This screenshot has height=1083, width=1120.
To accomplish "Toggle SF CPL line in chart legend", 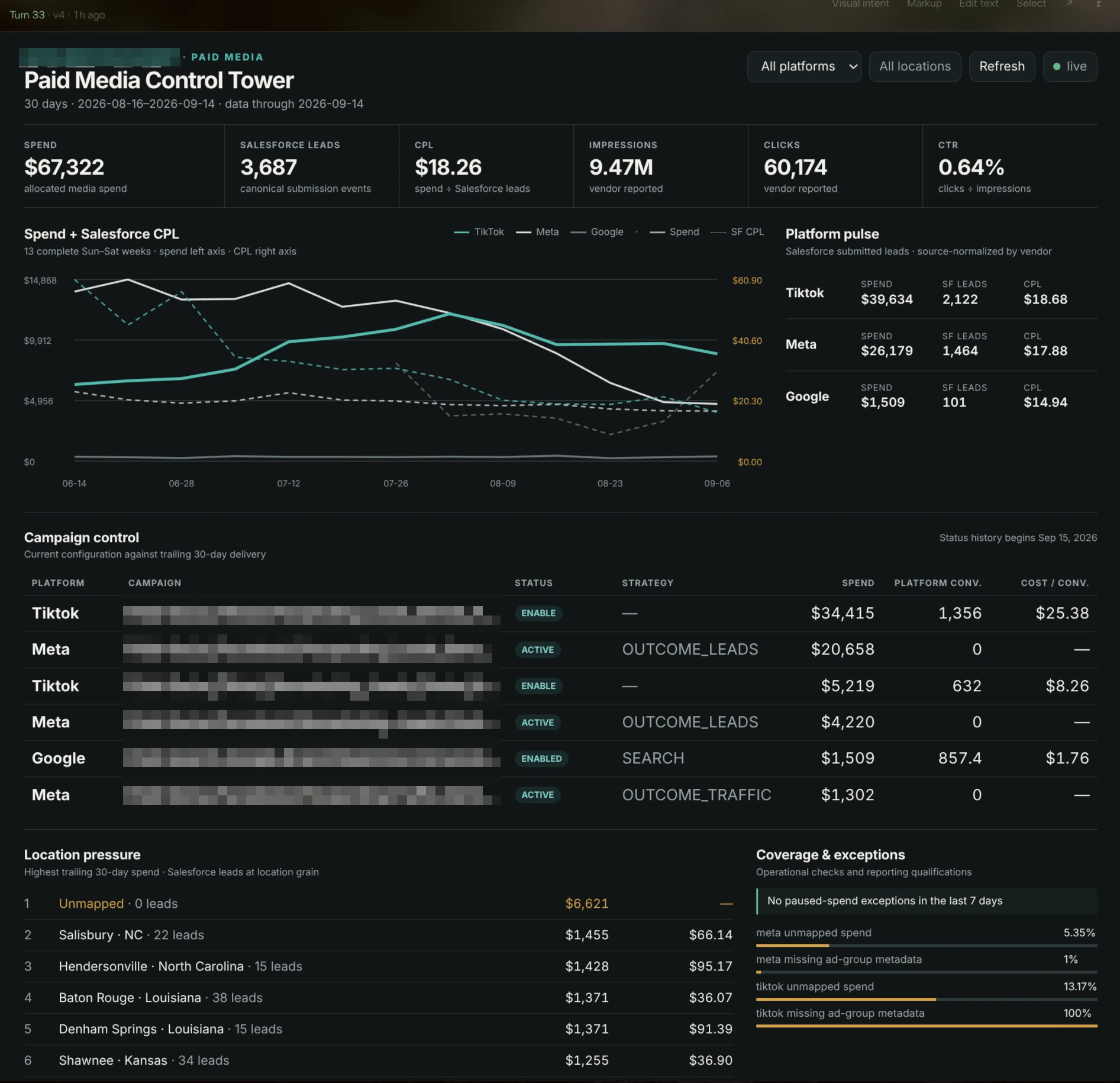I will (737, 232).
